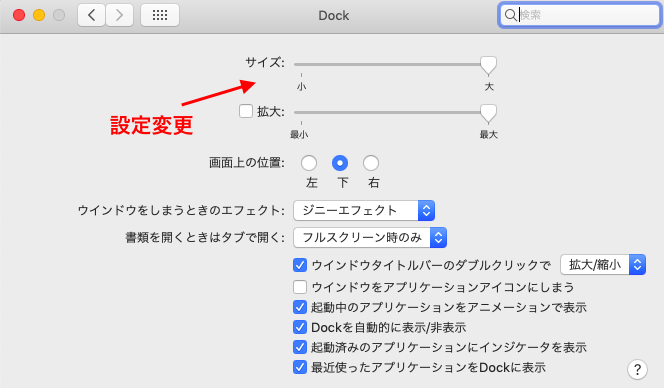Screen dimensions: 664x388
Task: Toggle Dockを自動的に表示/非表示 checkbox
Action: (x=300, y=327)
